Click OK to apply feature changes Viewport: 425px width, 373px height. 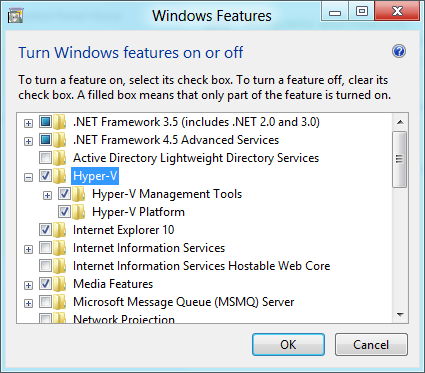click(288, 344)
